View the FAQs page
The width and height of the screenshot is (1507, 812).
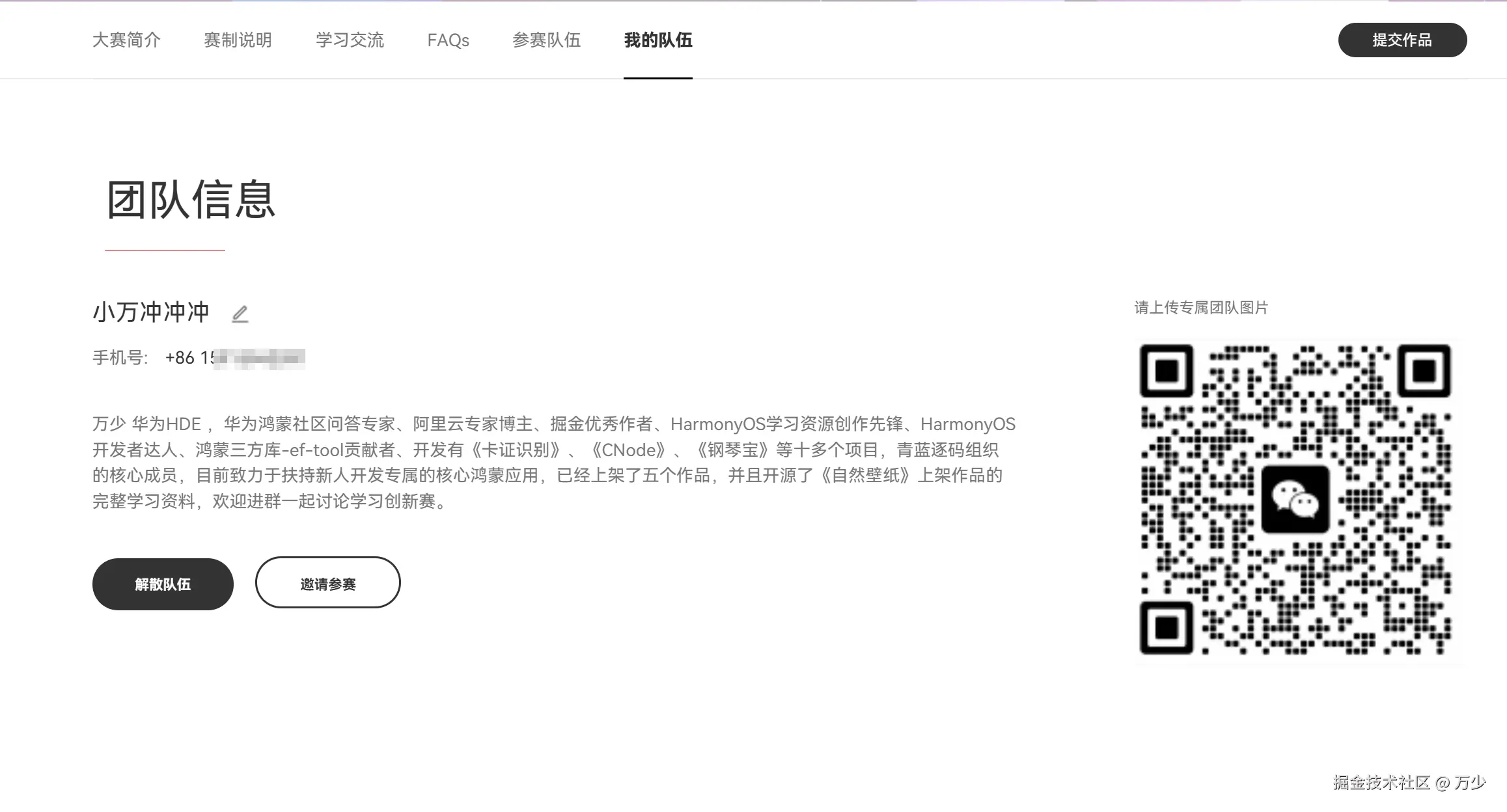point(449,40)
